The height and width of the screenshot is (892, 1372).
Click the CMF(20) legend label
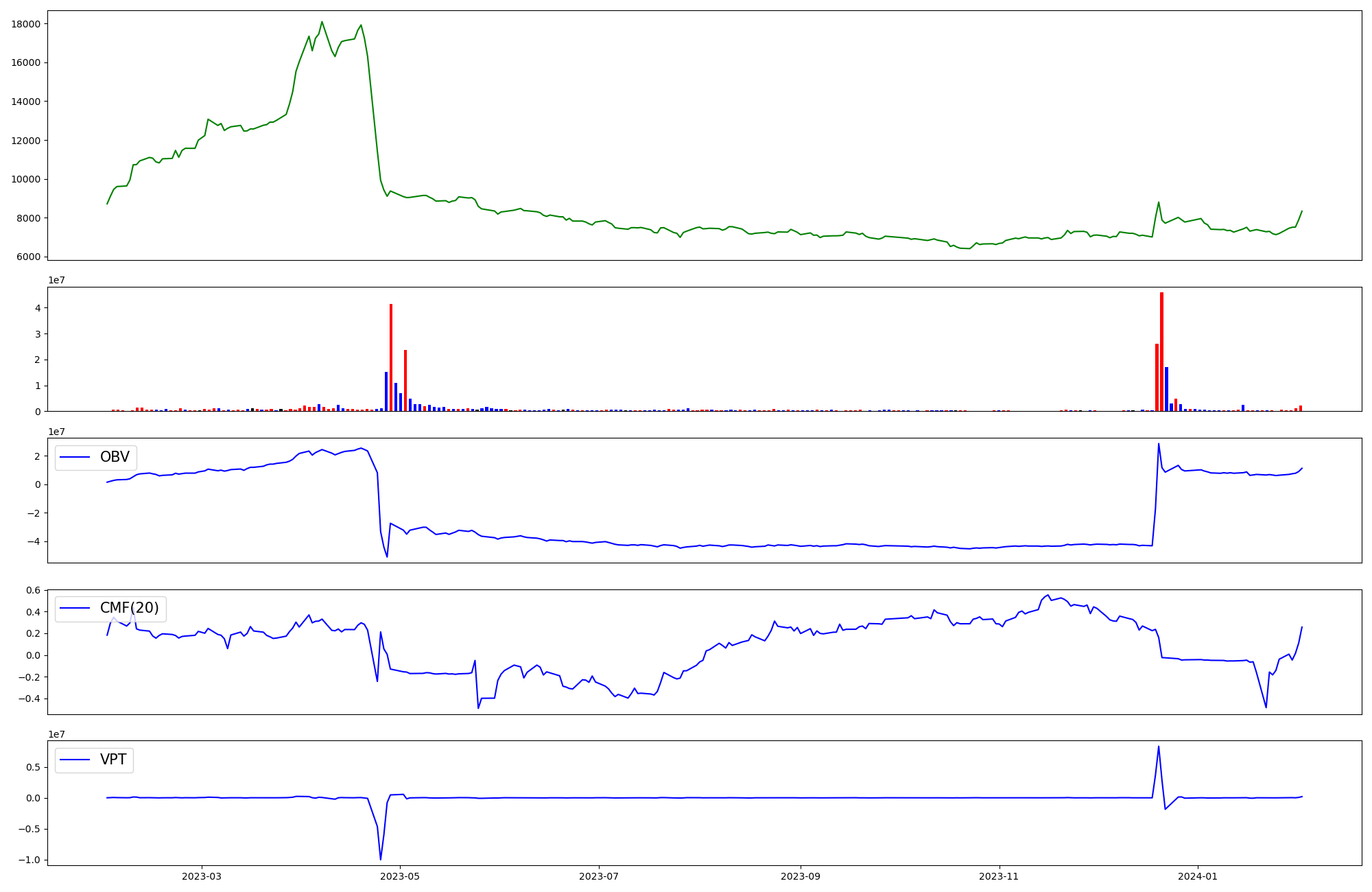click(x=129, y=608)
